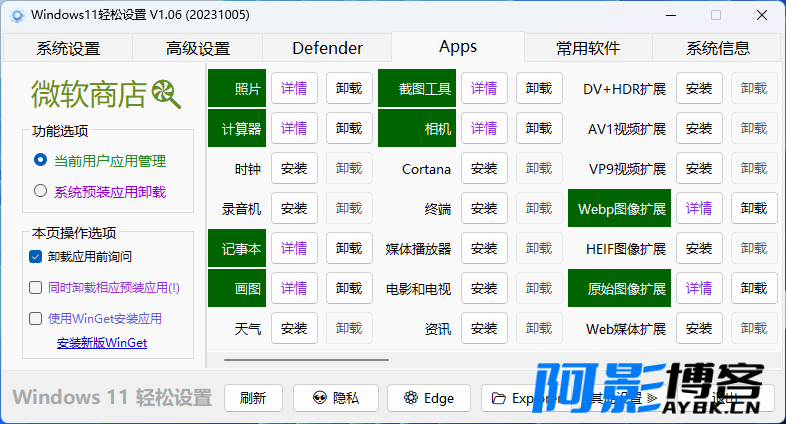This screenshot has width=786, height=424.
Task: Install Cortana
Action: coord(484,168)
